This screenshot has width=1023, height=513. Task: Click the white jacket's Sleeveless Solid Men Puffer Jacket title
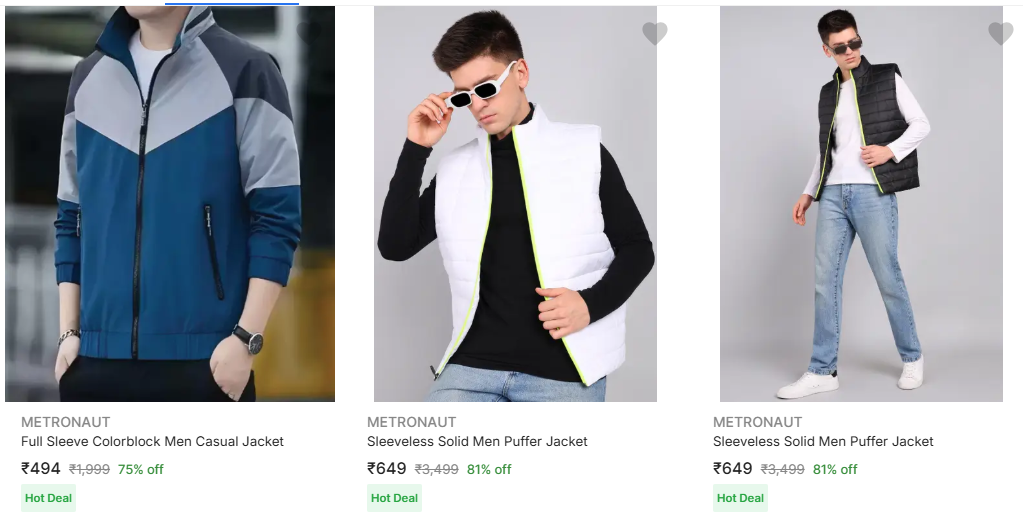coord(477,441)
